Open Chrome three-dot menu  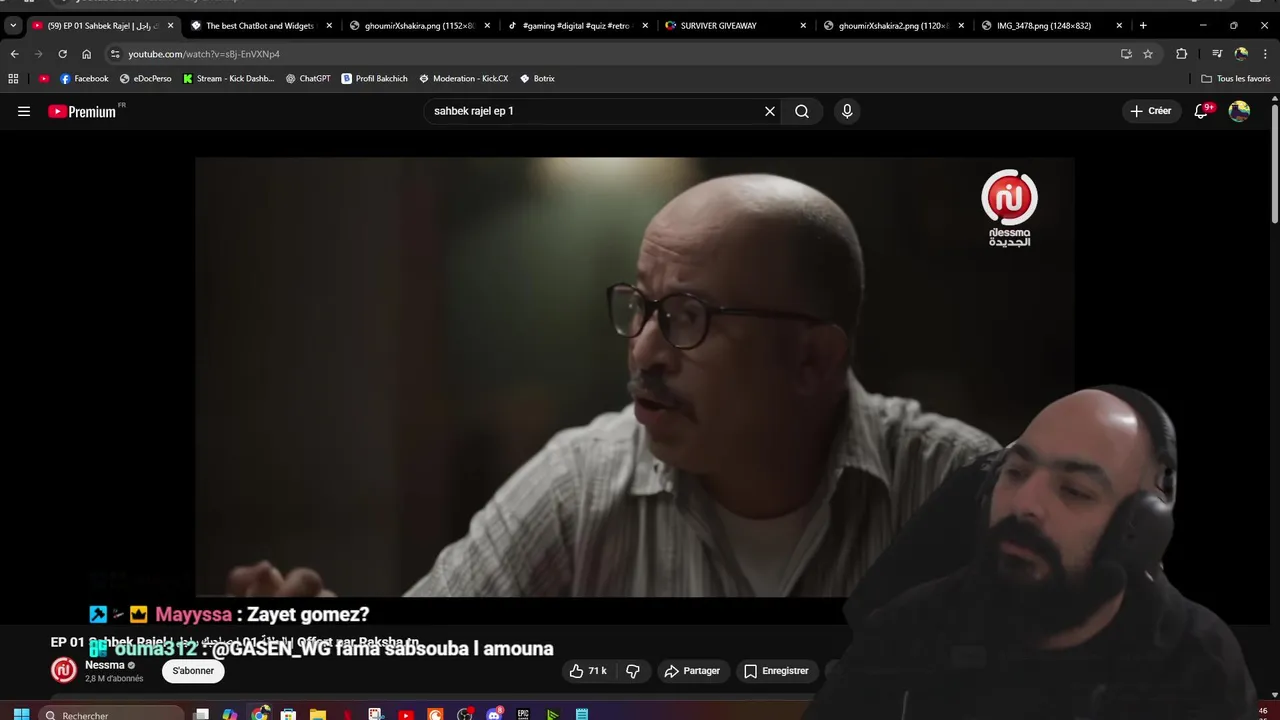pos(1265,54)
